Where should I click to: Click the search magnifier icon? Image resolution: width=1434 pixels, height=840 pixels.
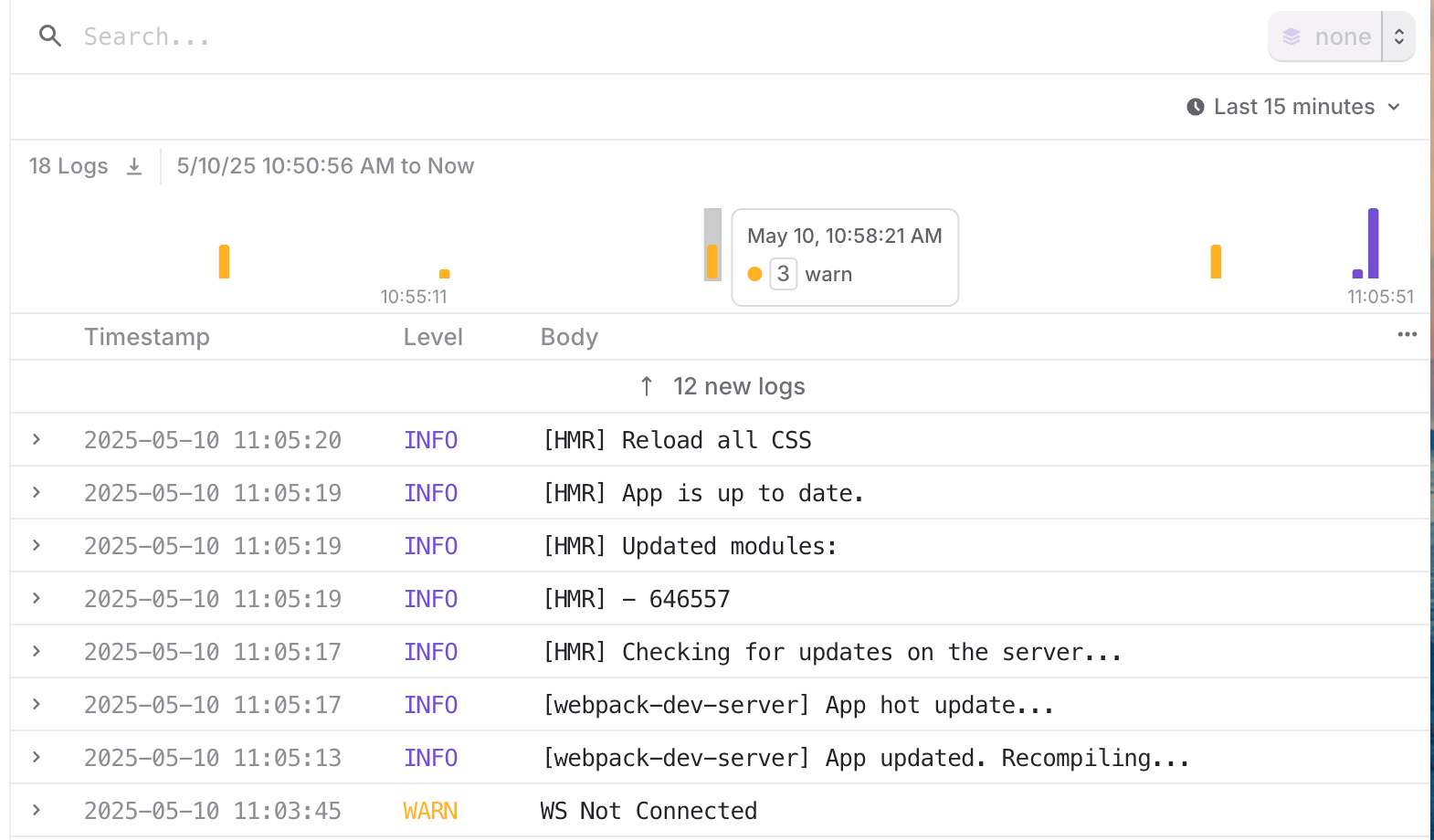pos(50,37)
